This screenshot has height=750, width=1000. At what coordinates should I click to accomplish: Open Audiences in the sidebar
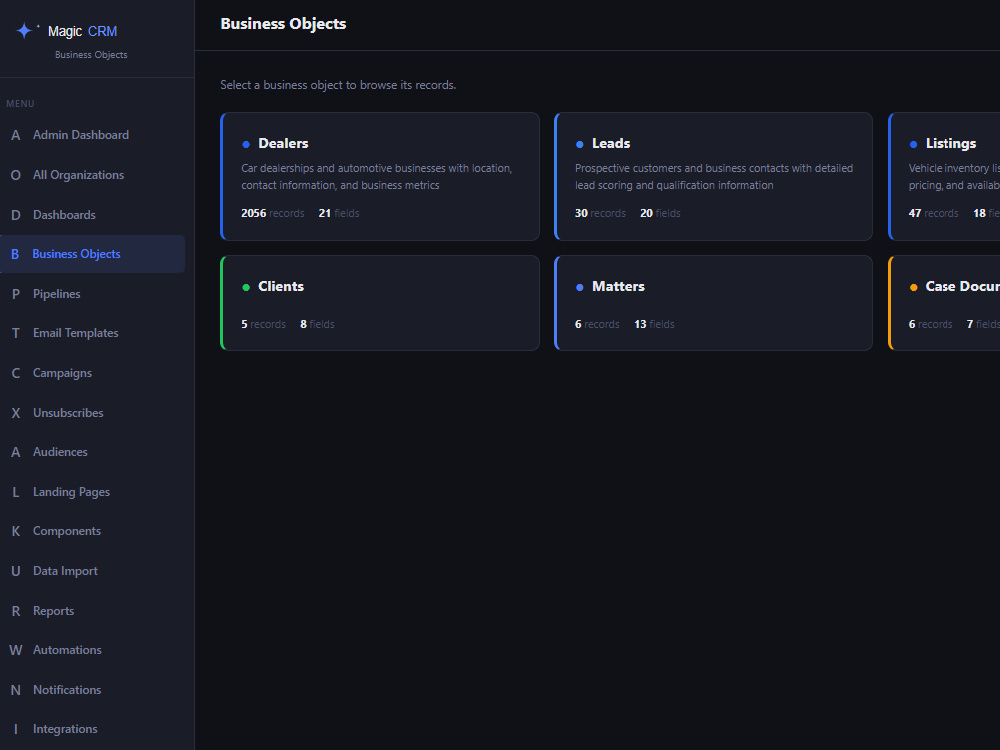click(x=92, y=452)
